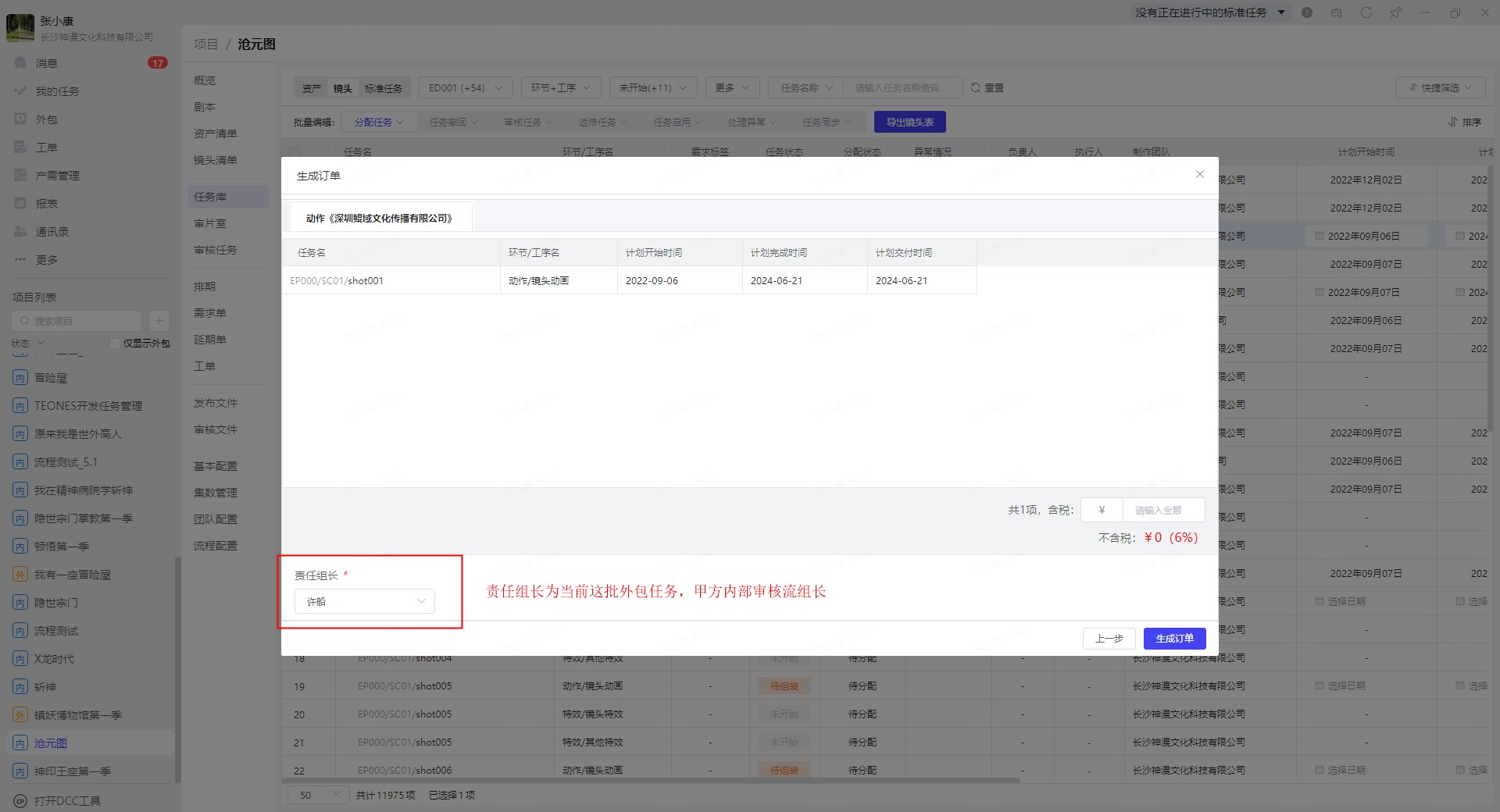Toggle the 仅显示外包 checkbox
Viewport: 1500px width, 812px height.
tap(115, 343)
